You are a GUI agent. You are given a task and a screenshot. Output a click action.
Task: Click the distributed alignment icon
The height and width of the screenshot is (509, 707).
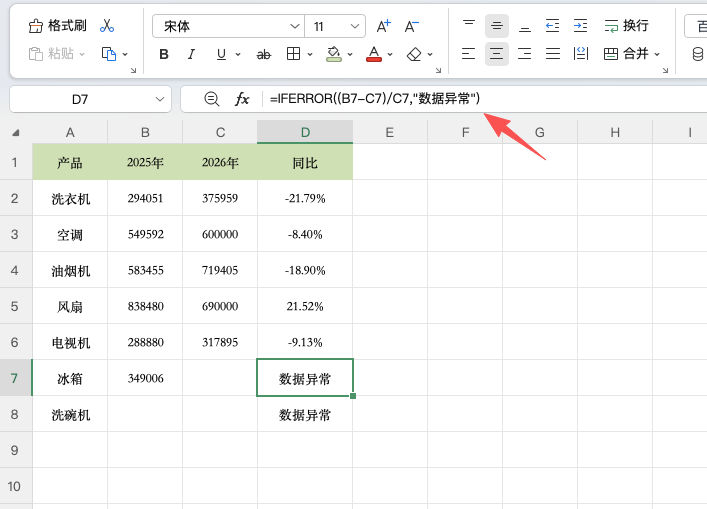581,54
